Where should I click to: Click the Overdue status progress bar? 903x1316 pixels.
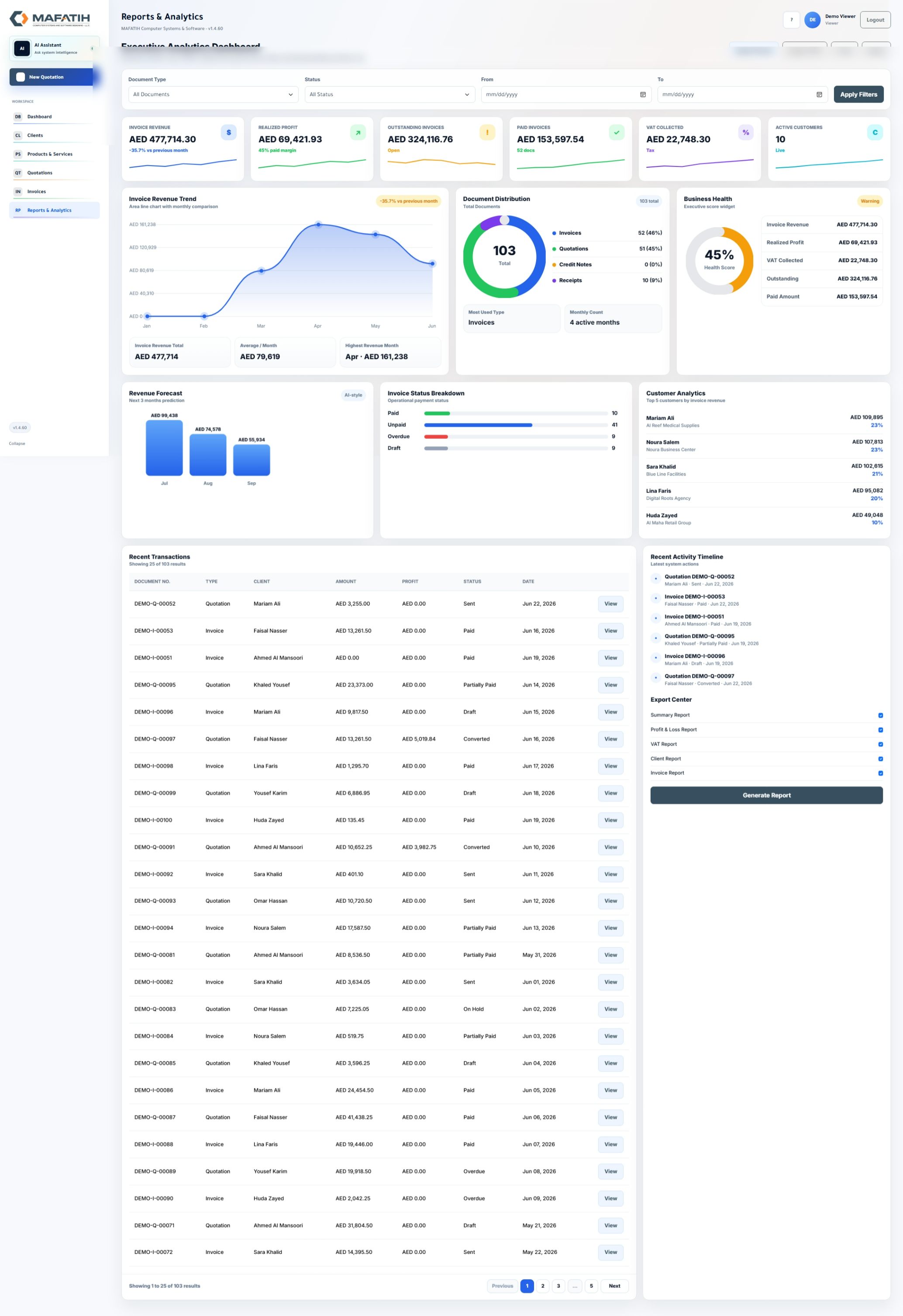[x=516, y=437]
